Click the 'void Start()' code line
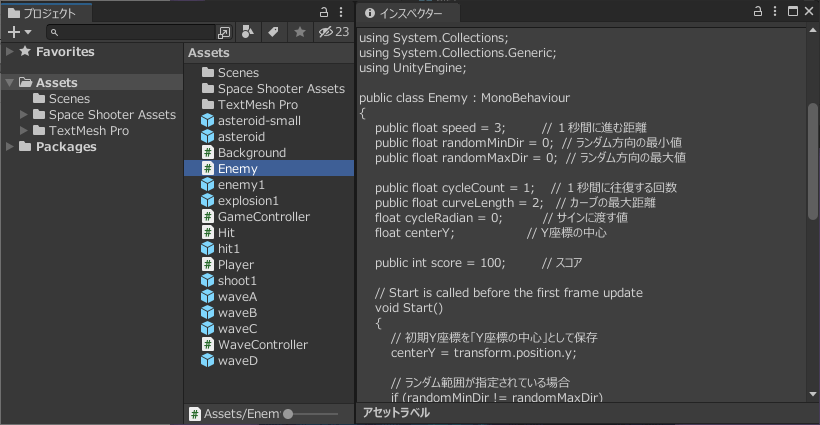This screenshot has width=820, height=425. point(409,307)
